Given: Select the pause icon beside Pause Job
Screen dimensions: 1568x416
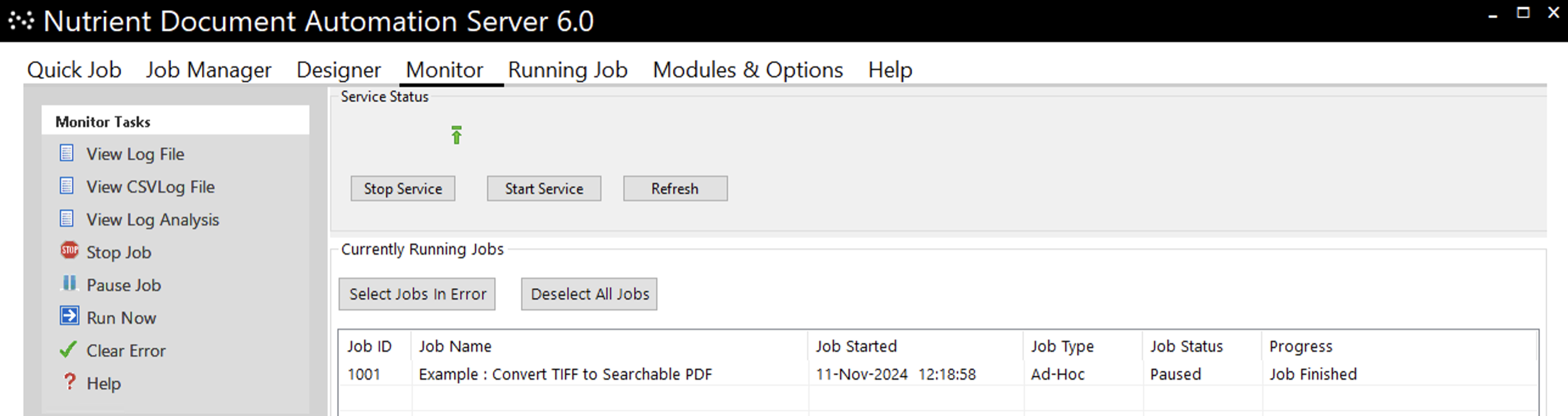Looking at the screenshot, I should click(x=69, y=283).
